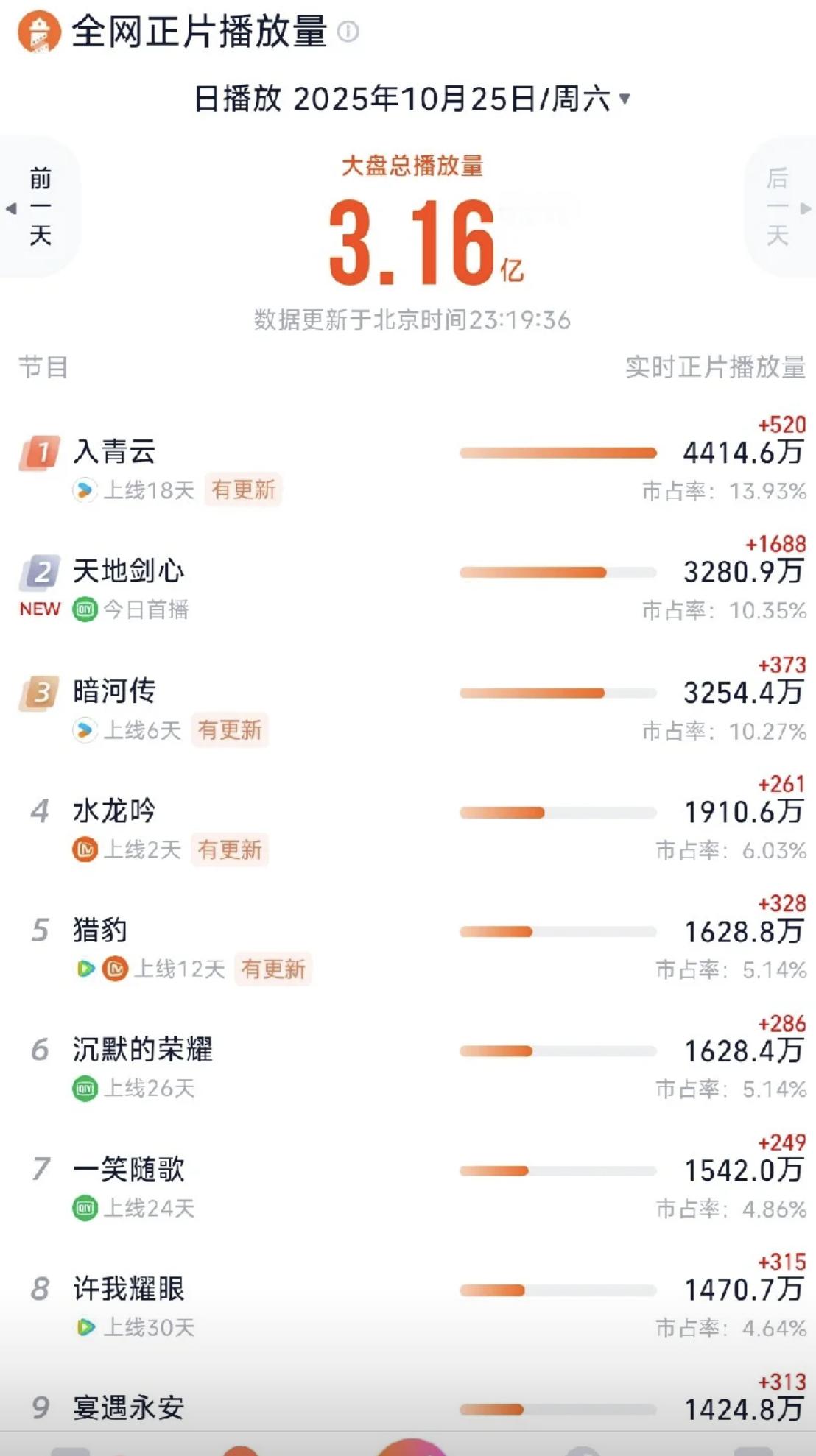Click 有更新 tag on 猎豹
The height and width of the screenshot is (1456, 816).
[273, 969]
